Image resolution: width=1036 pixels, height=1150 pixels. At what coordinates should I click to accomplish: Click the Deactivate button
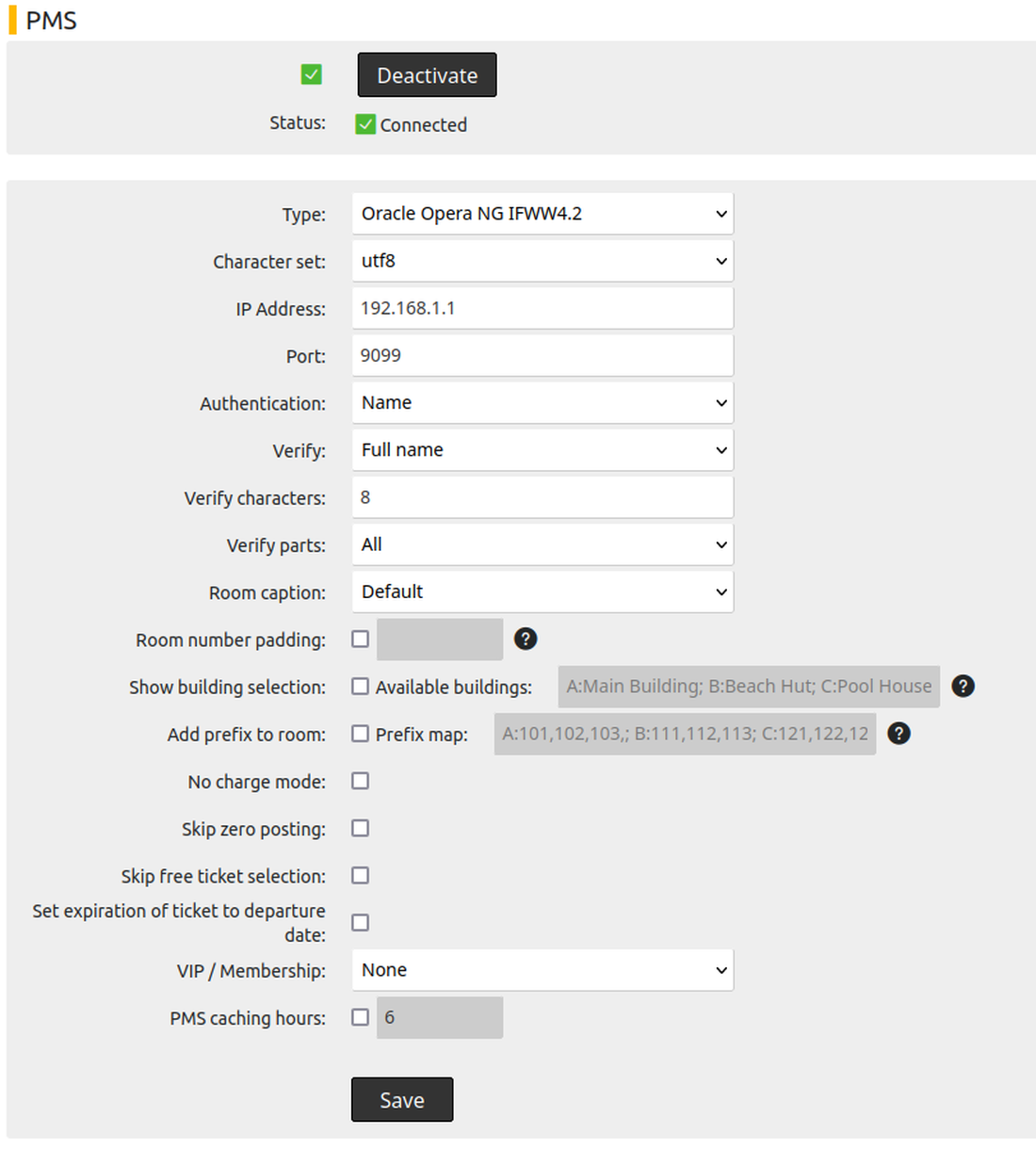click(x=427, y=74)
